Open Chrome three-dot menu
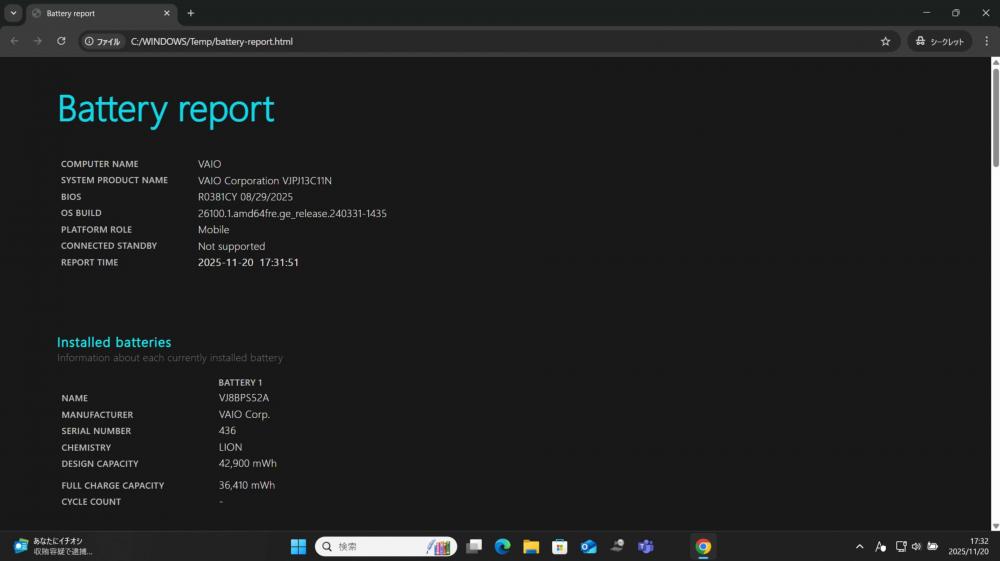This screenshot has height=561, width=1000. (986, 41)
